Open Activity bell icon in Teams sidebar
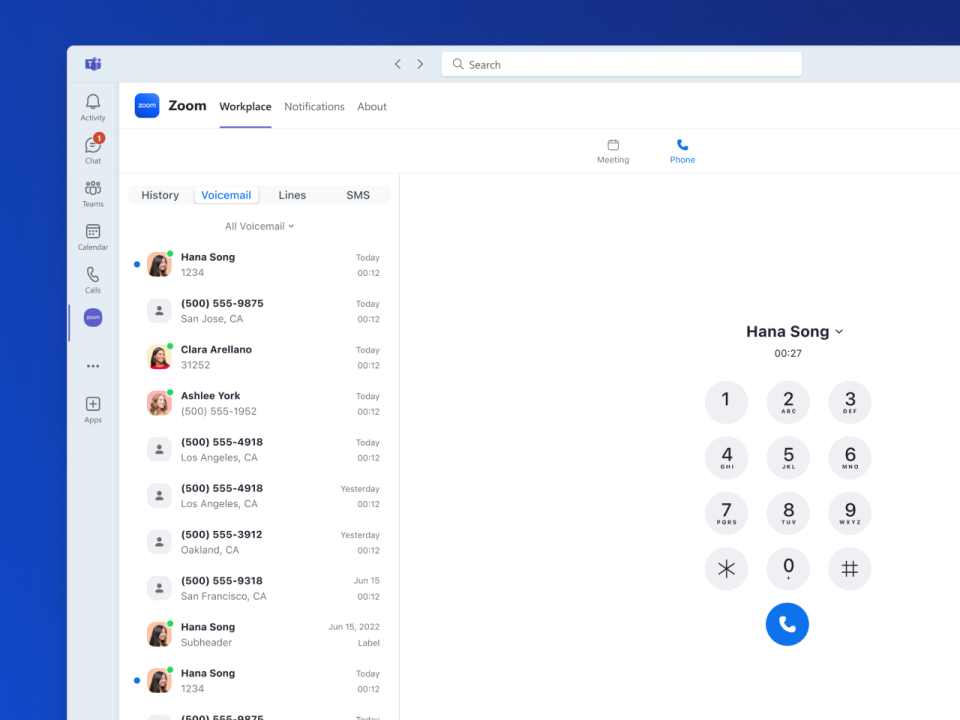This screenshot has height=720, width=960. click(93, 102)
